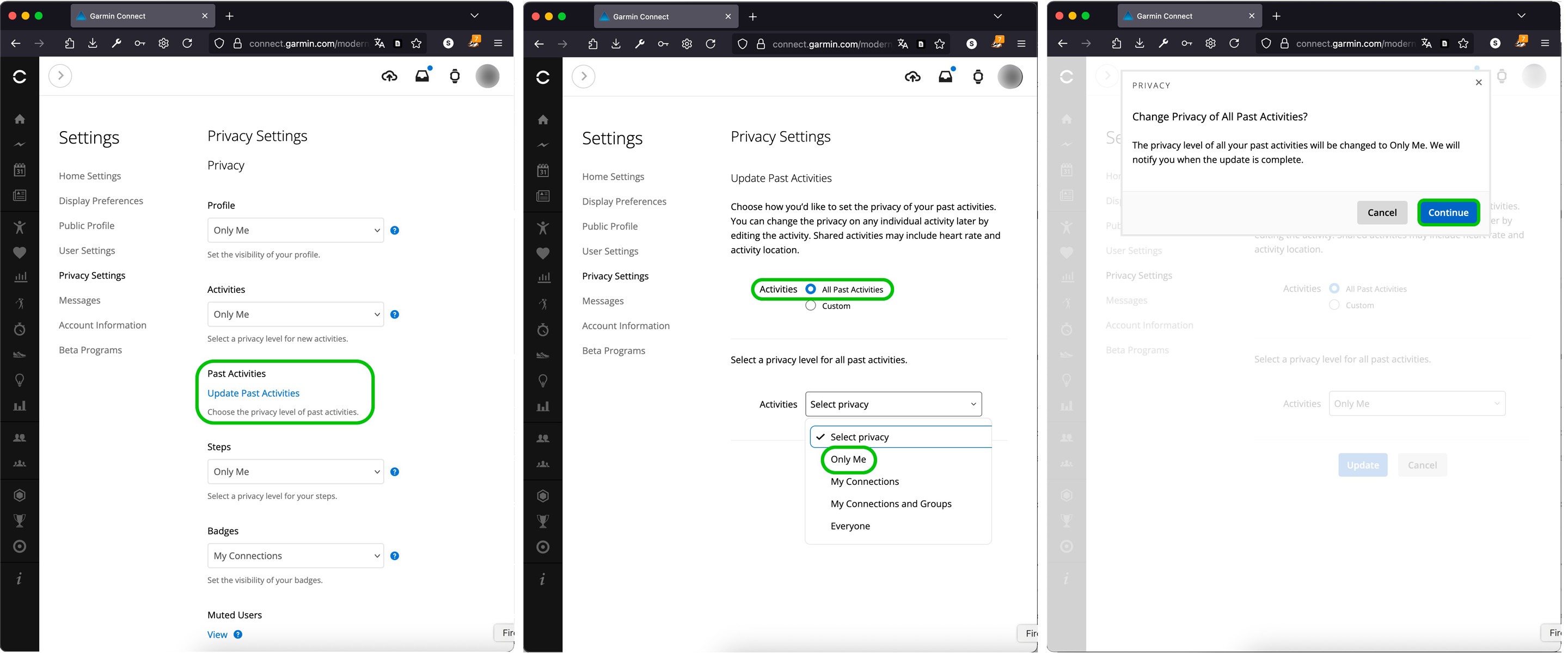Select the heart-shaped Health Stats icon
The width and height of the screenshot is (1568, 653).
20,252
